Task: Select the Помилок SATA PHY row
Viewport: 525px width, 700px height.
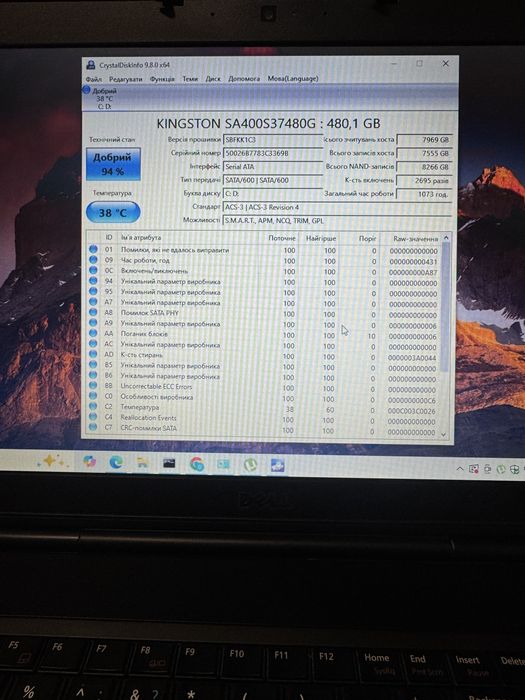Action: (263, 314)
